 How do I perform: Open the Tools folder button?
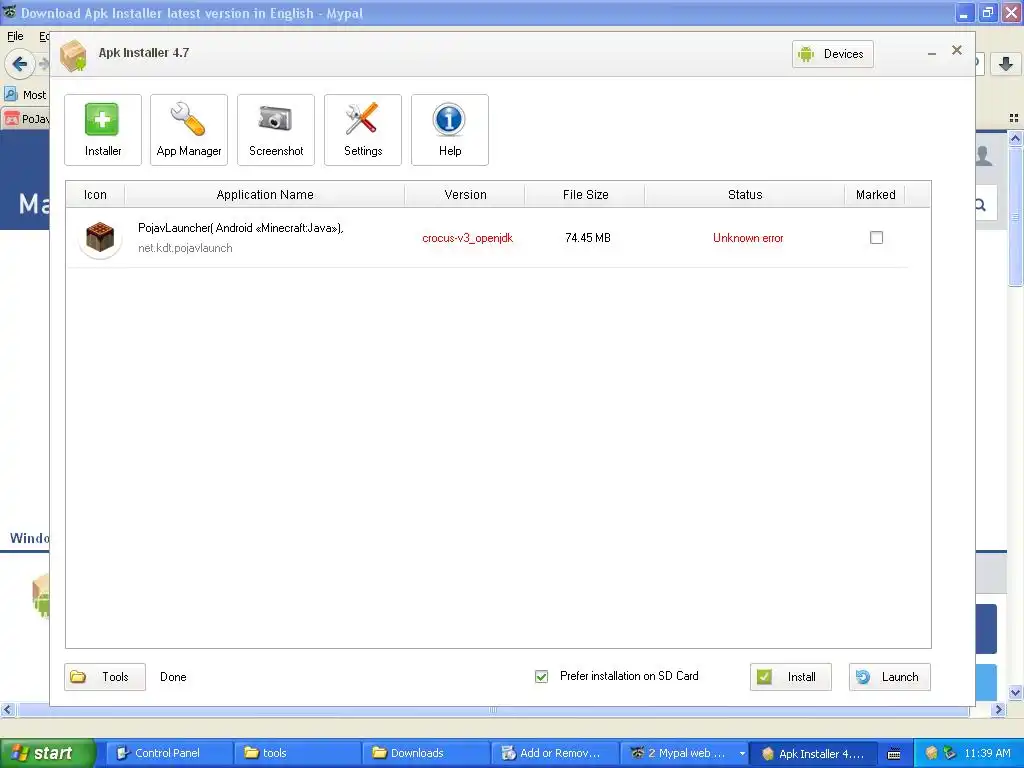pos(104,677)
